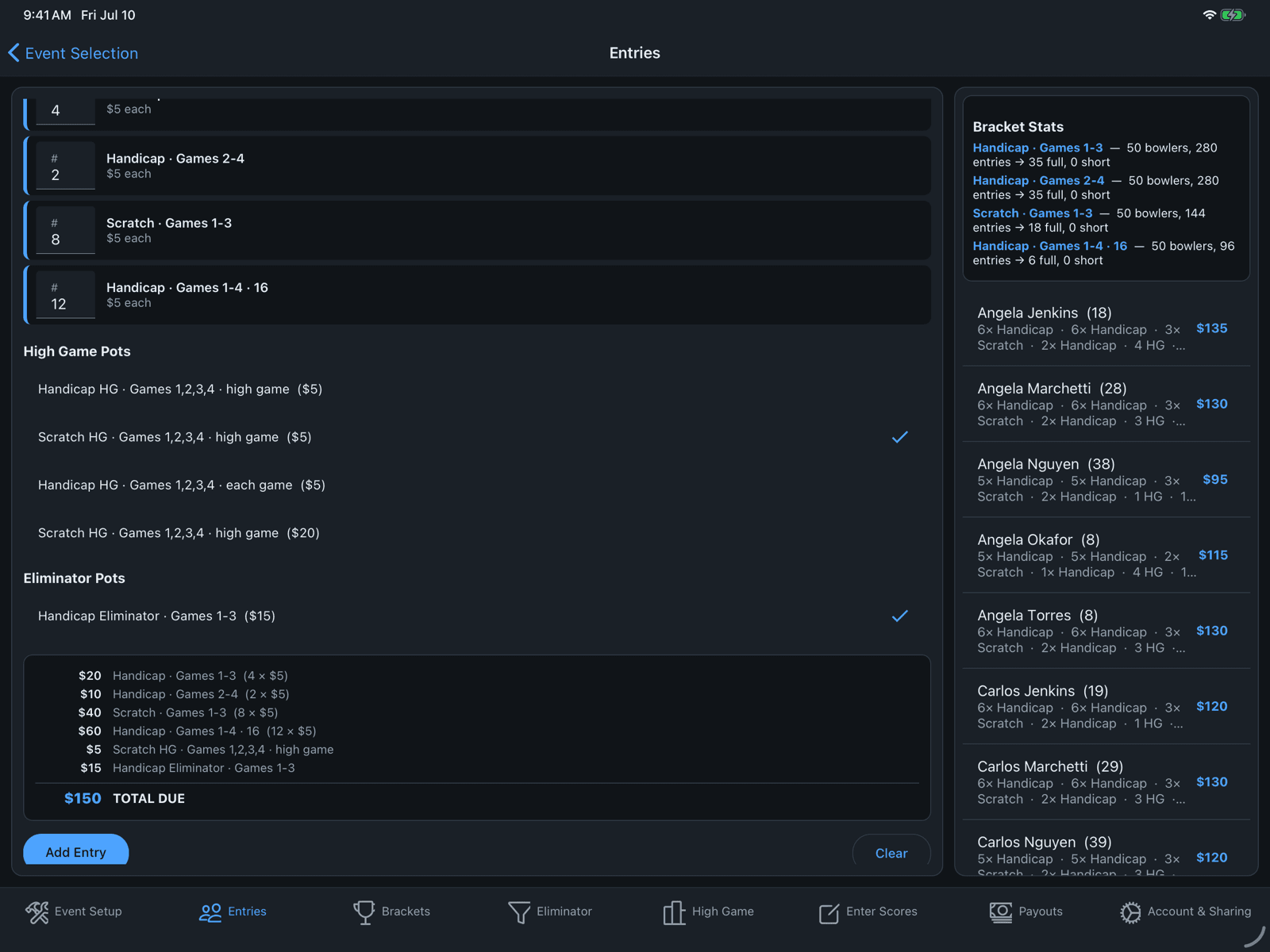Open the Event Setup tools icon
This screenshot has height=952, width=1270.
click(37, 912)
